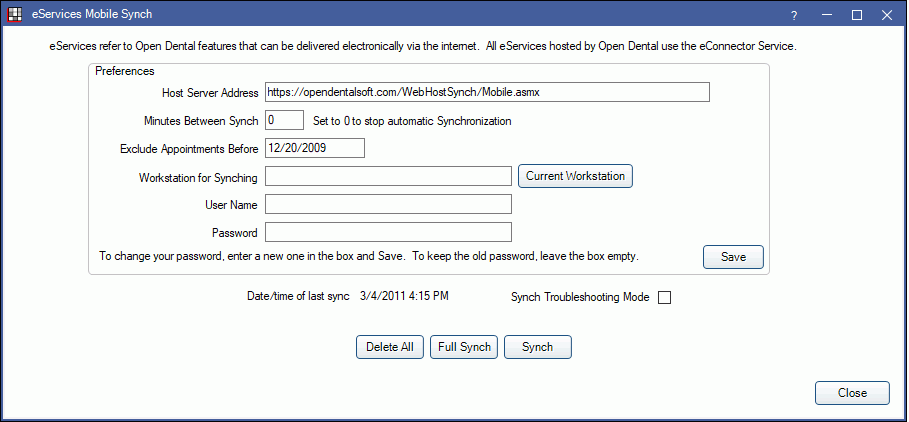Save the preferences with Save button

(x=733, y=257)
